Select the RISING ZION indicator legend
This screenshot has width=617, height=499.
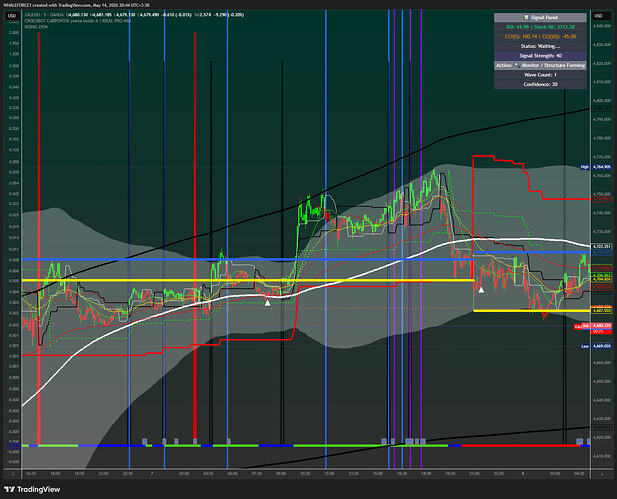pos(36,27)
